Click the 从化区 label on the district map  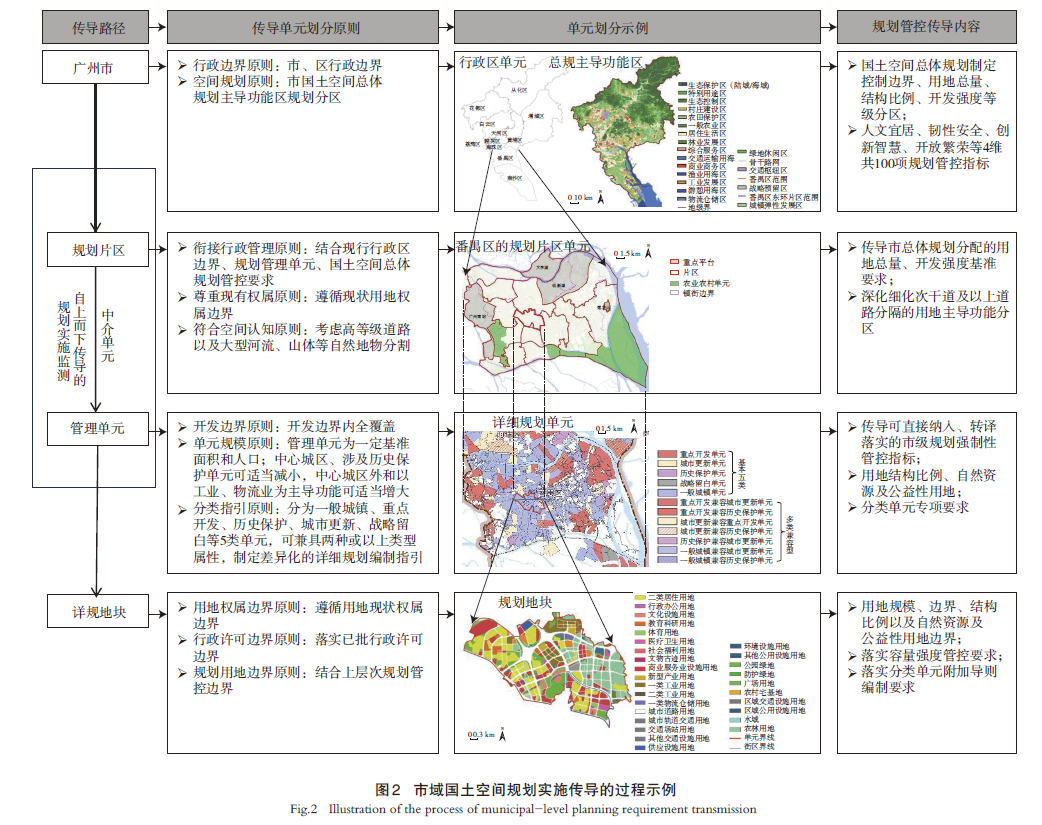[518, 90]
